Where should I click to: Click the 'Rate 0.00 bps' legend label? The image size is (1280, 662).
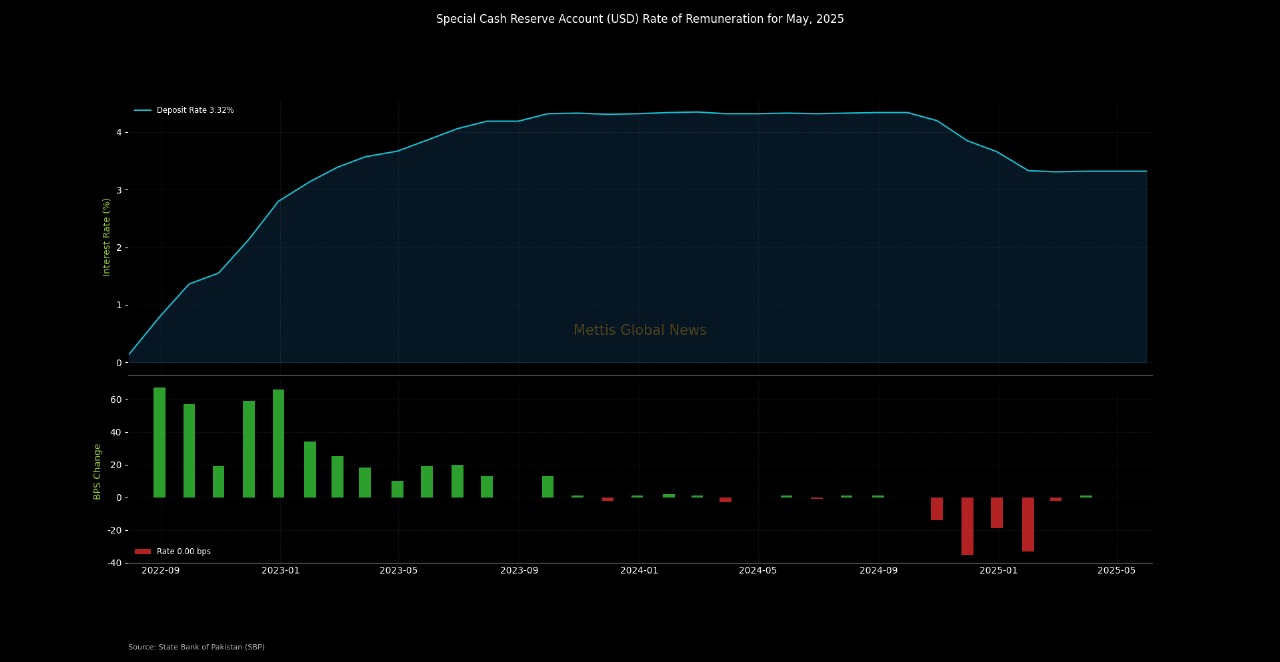point(184,551)
